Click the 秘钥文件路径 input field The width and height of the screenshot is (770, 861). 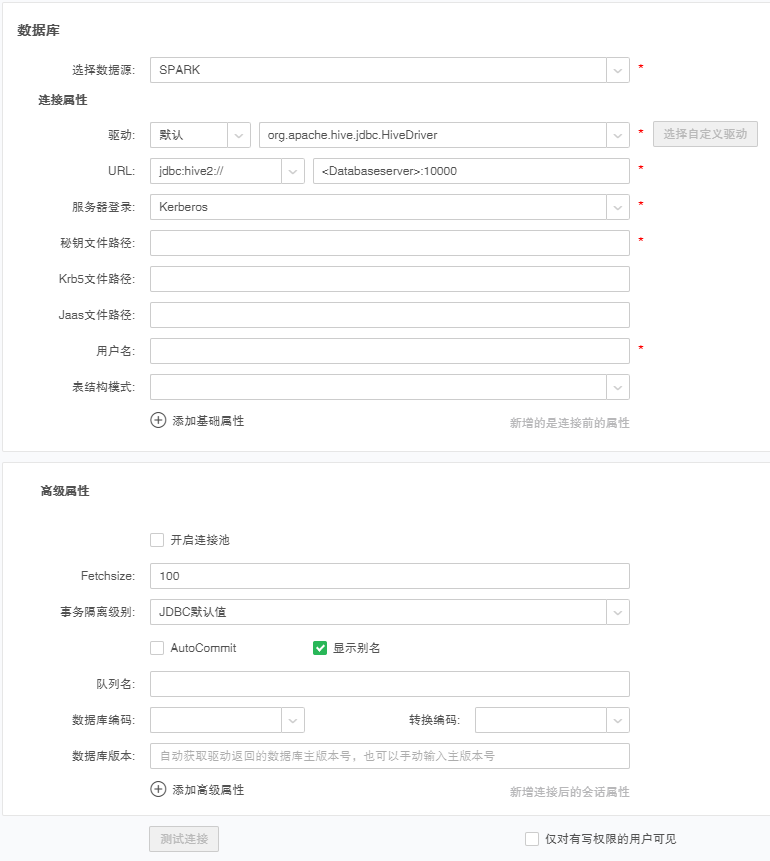389,243
